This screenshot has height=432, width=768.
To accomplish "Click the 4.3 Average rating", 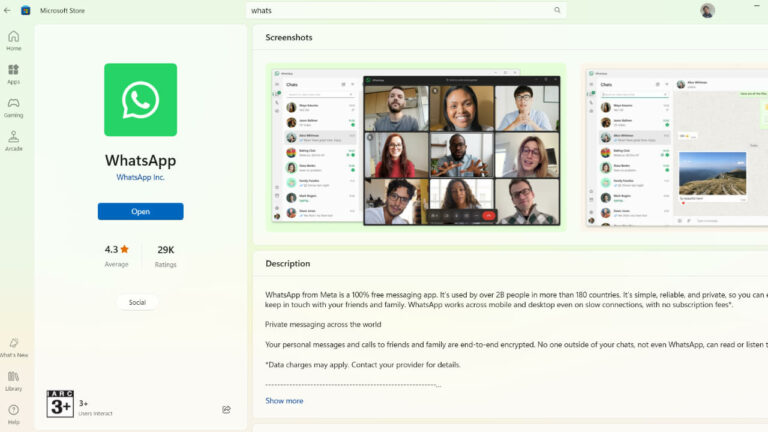I will 116,256.
